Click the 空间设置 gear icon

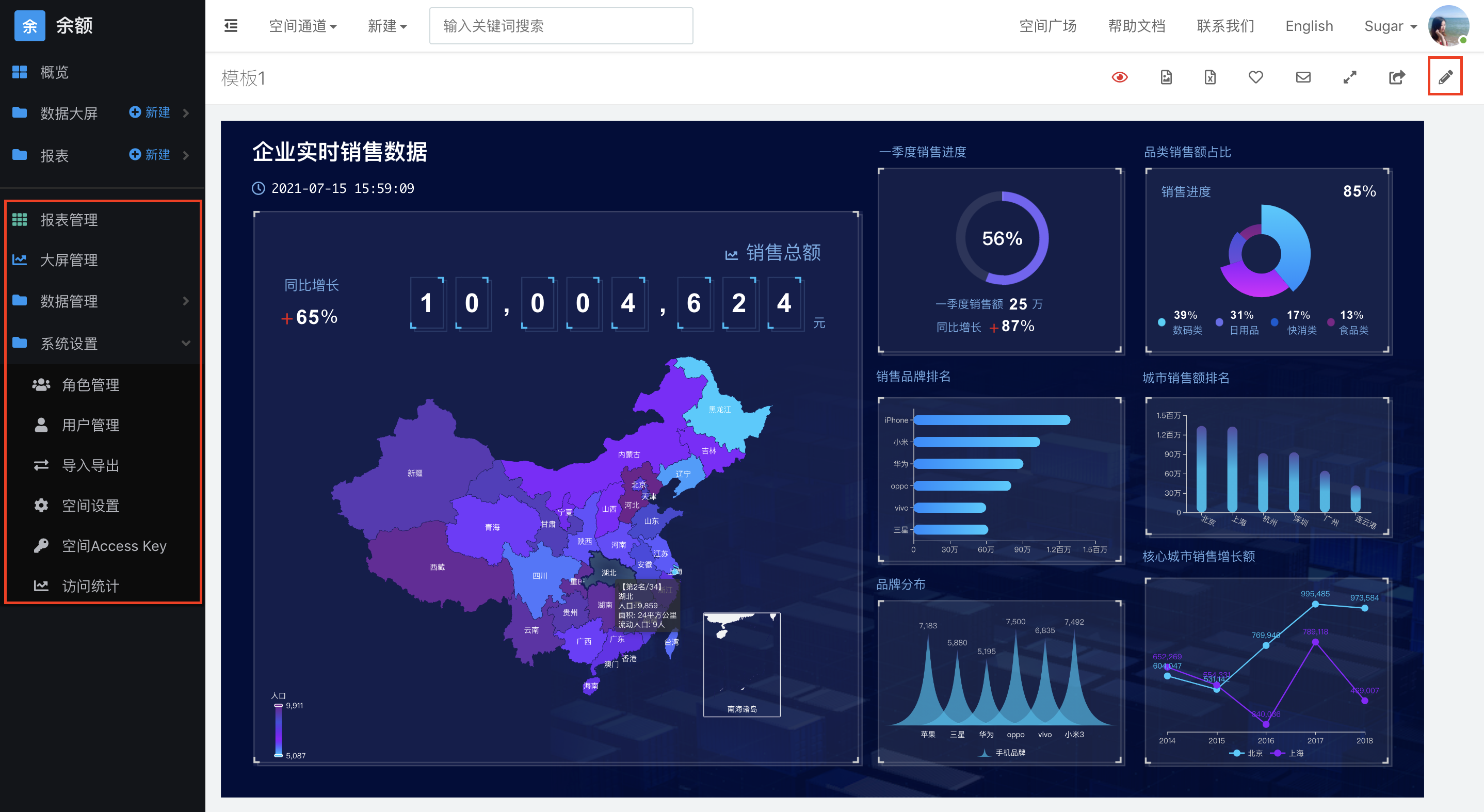point(41,505)
